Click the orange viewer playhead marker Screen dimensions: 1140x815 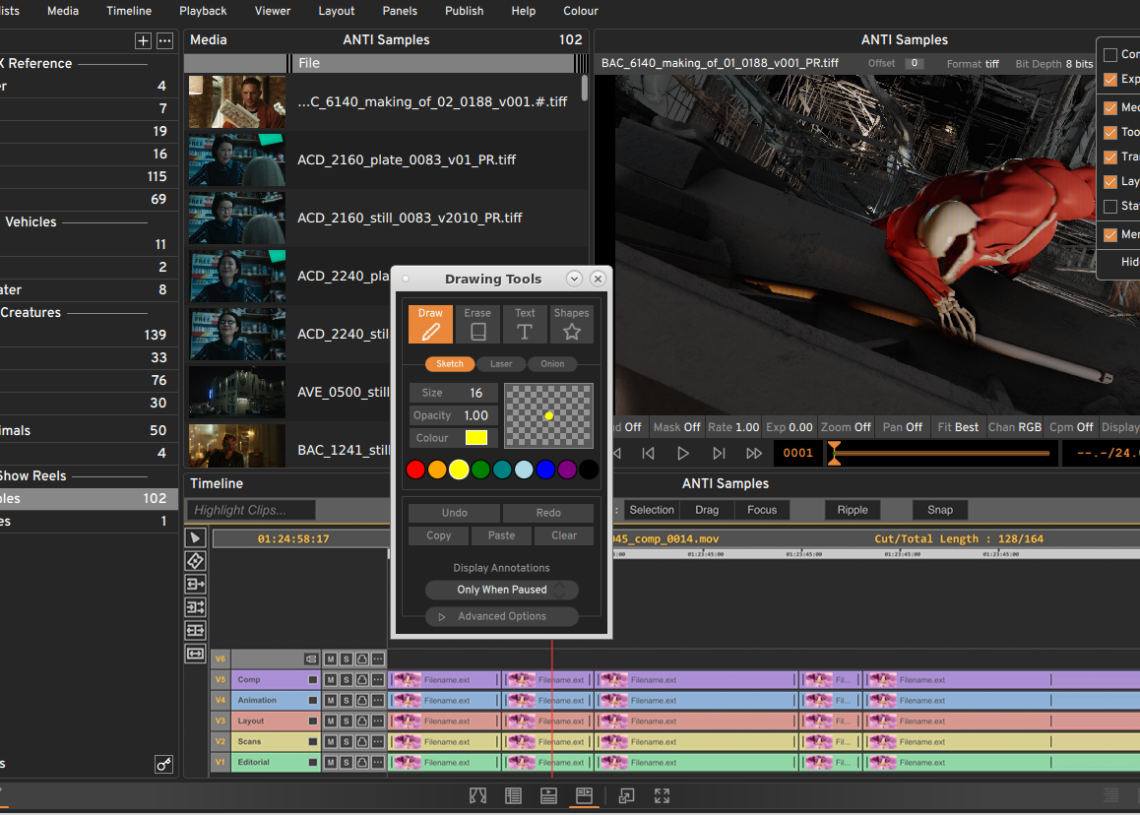(835, 453)
